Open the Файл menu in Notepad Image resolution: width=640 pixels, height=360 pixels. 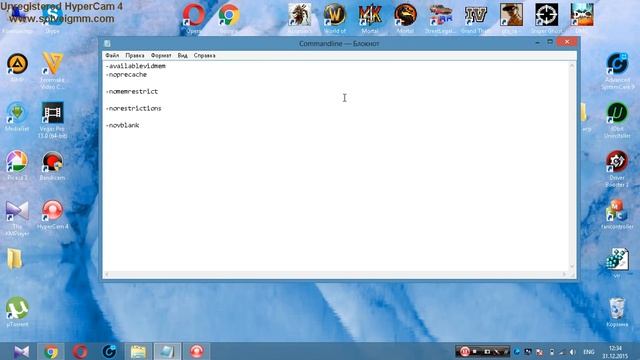(x=112, y=55)
